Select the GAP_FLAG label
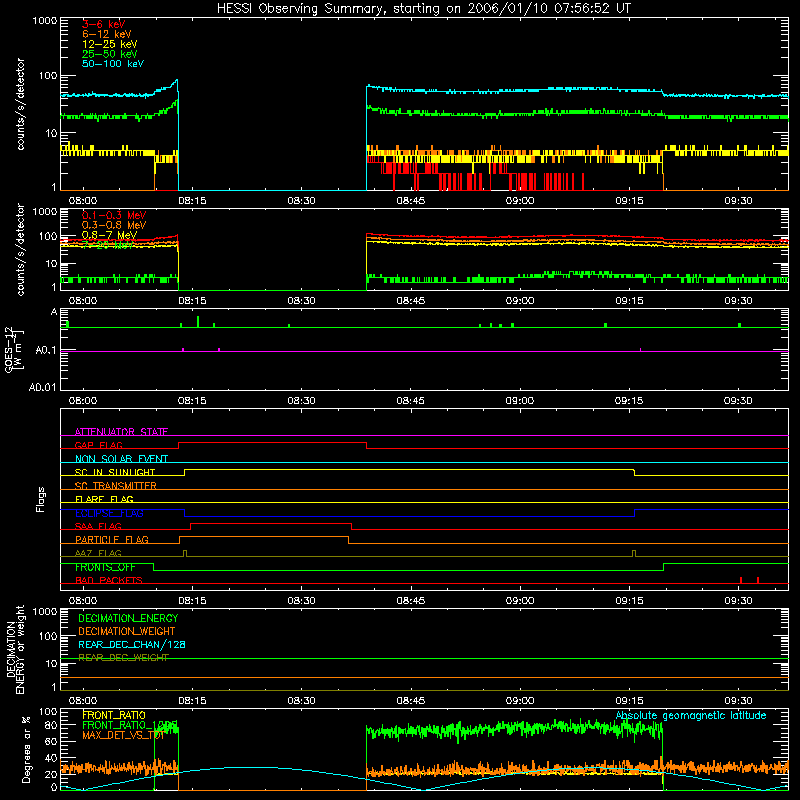 click(98, 445)
